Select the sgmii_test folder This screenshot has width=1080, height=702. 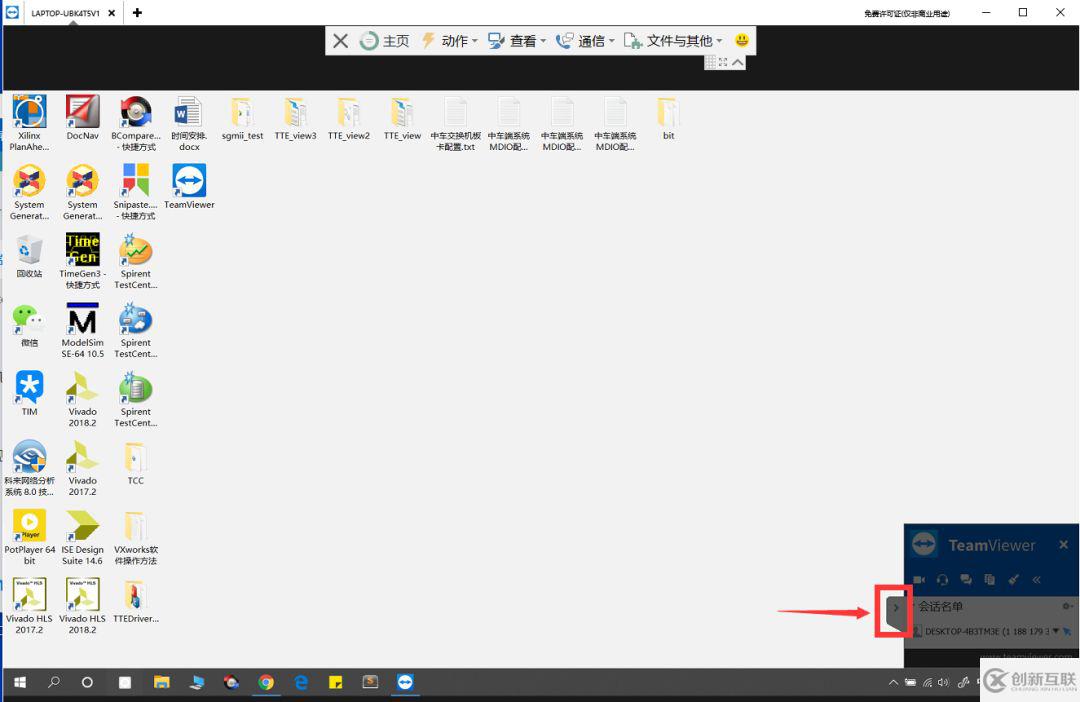[x=242, y=117]
